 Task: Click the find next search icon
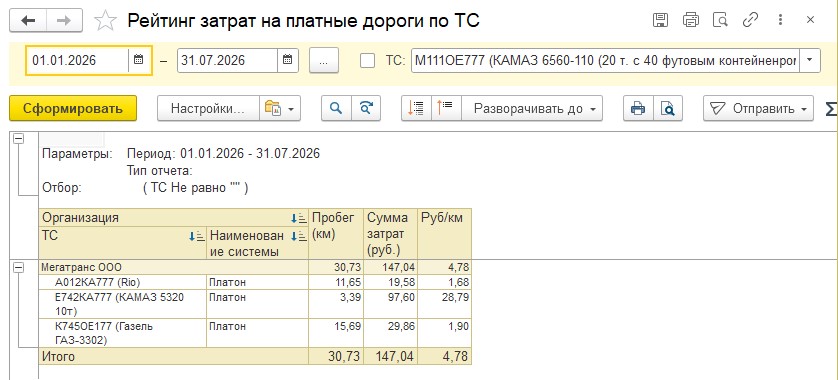tap(366, 108)
